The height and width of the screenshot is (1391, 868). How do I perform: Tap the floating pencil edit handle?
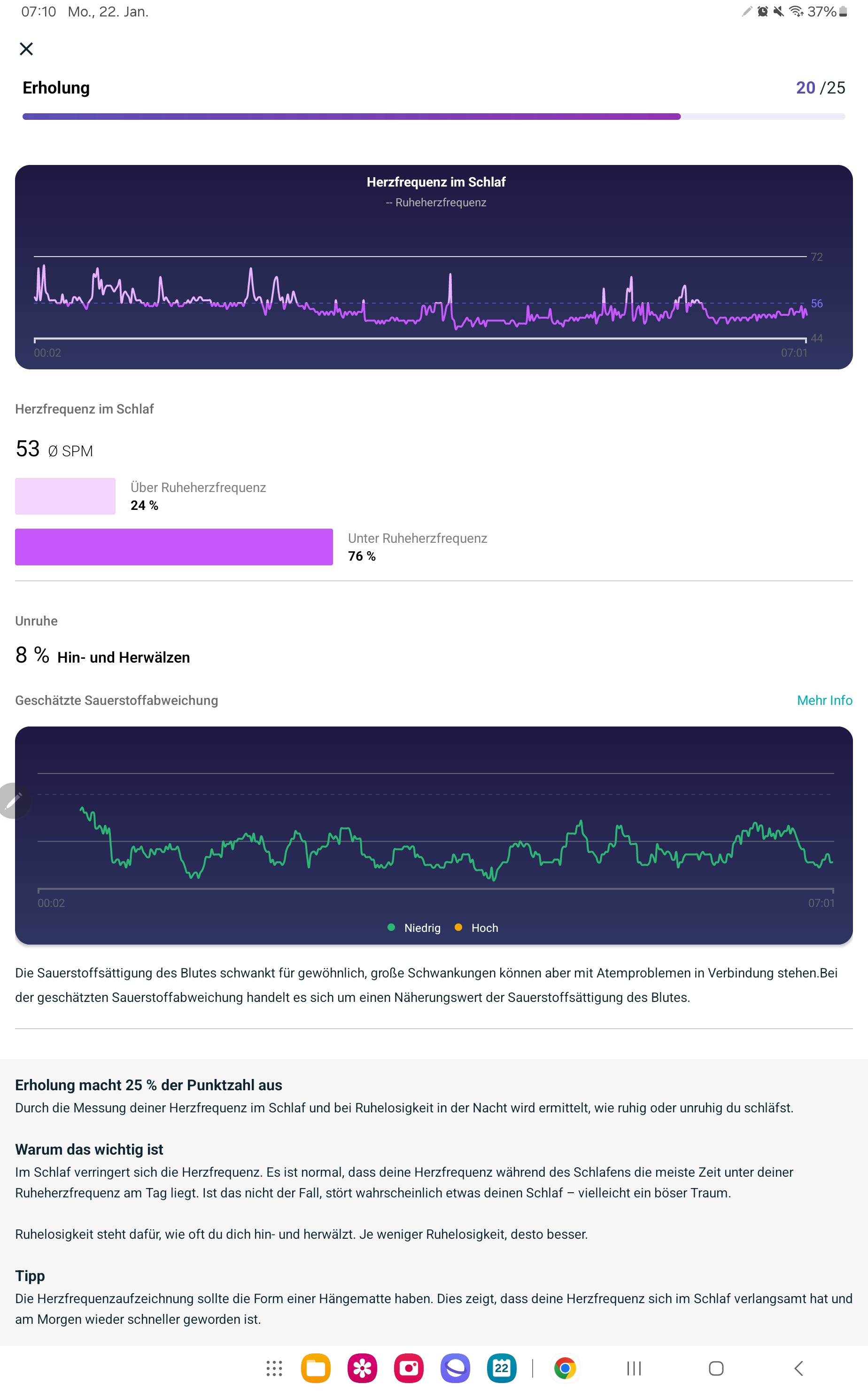[13, 799]
